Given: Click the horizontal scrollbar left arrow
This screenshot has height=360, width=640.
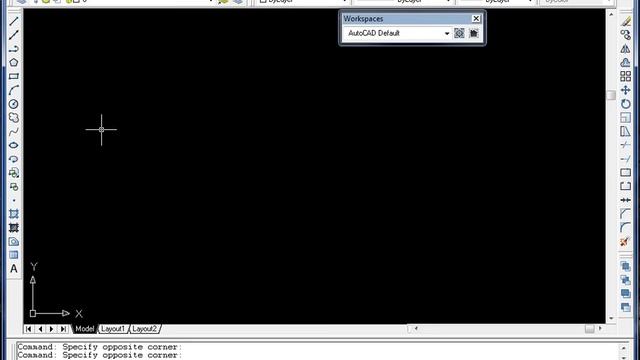Looking at the screenshot, I should coord(416,329).
